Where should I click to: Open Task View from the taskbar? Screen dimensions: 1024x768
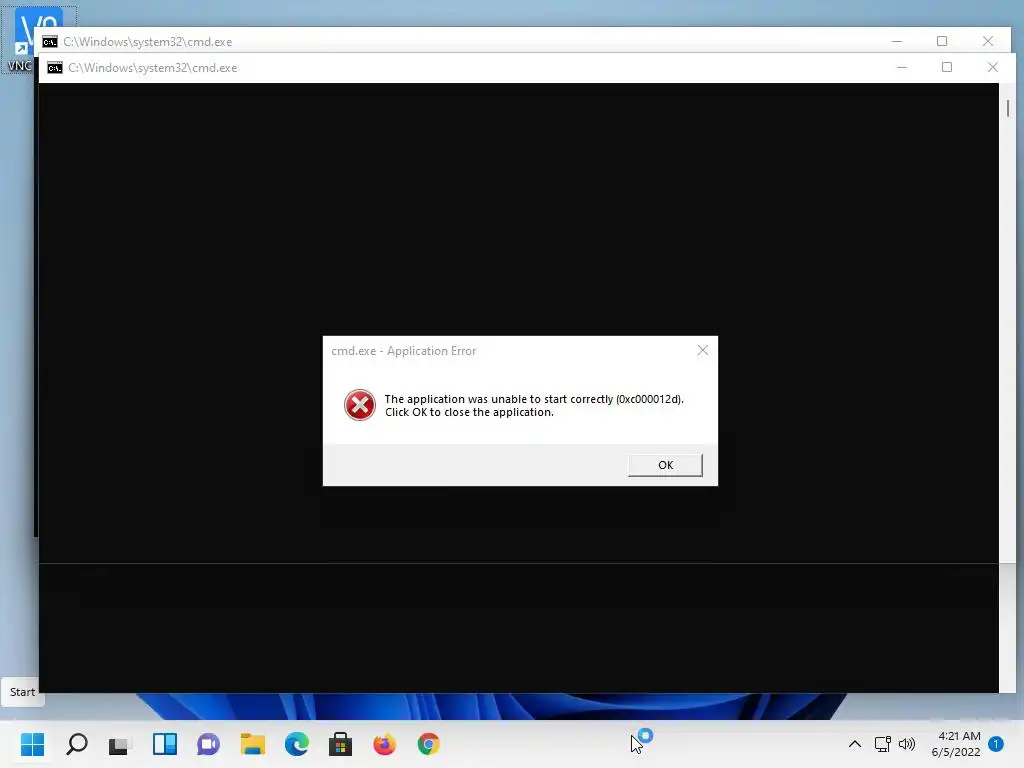tap(120, 744)
